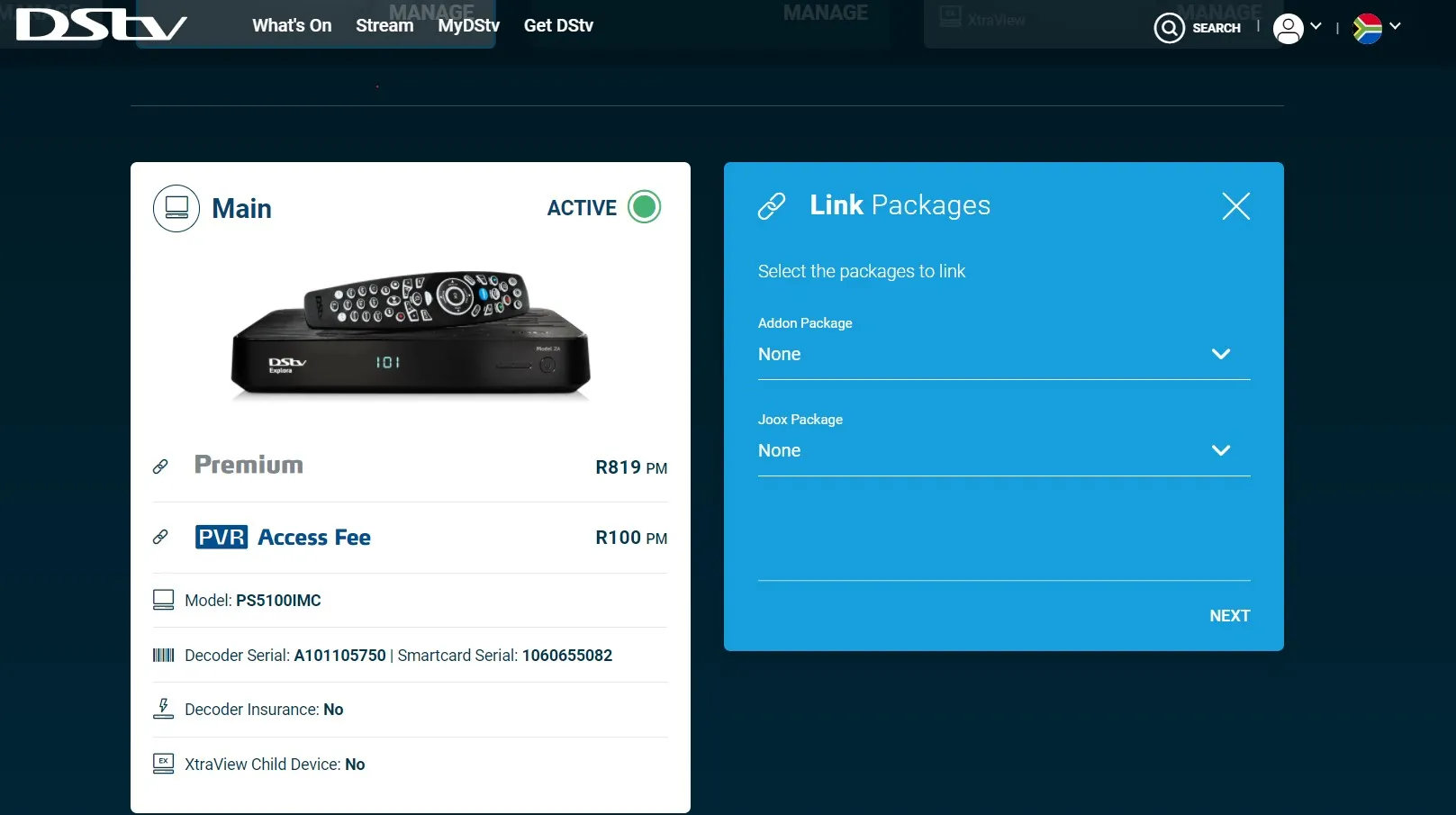Open the search magnifier icon

(x=1169, y=28)
